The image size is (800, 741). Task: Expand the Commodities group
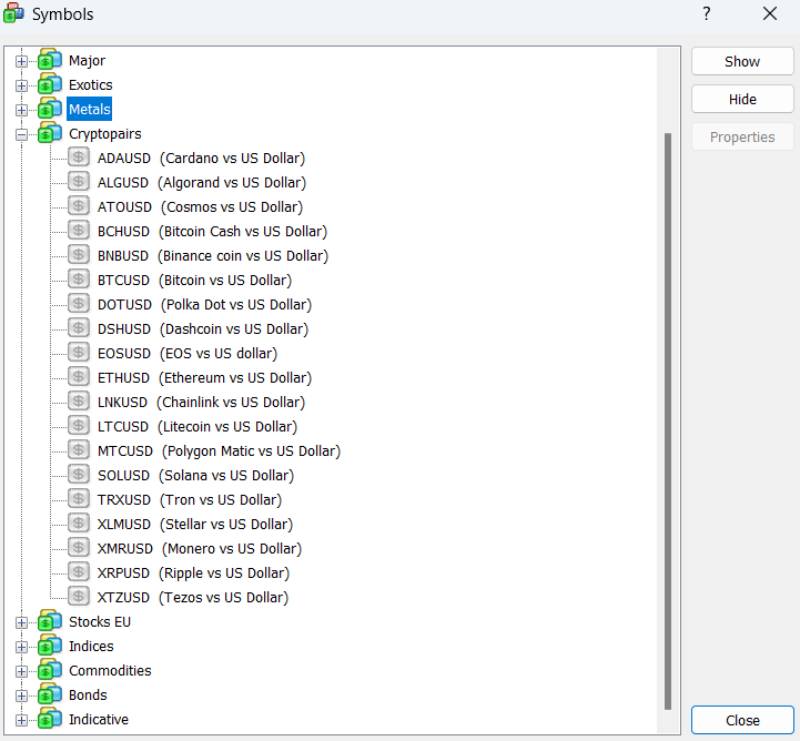coord(22,671)
